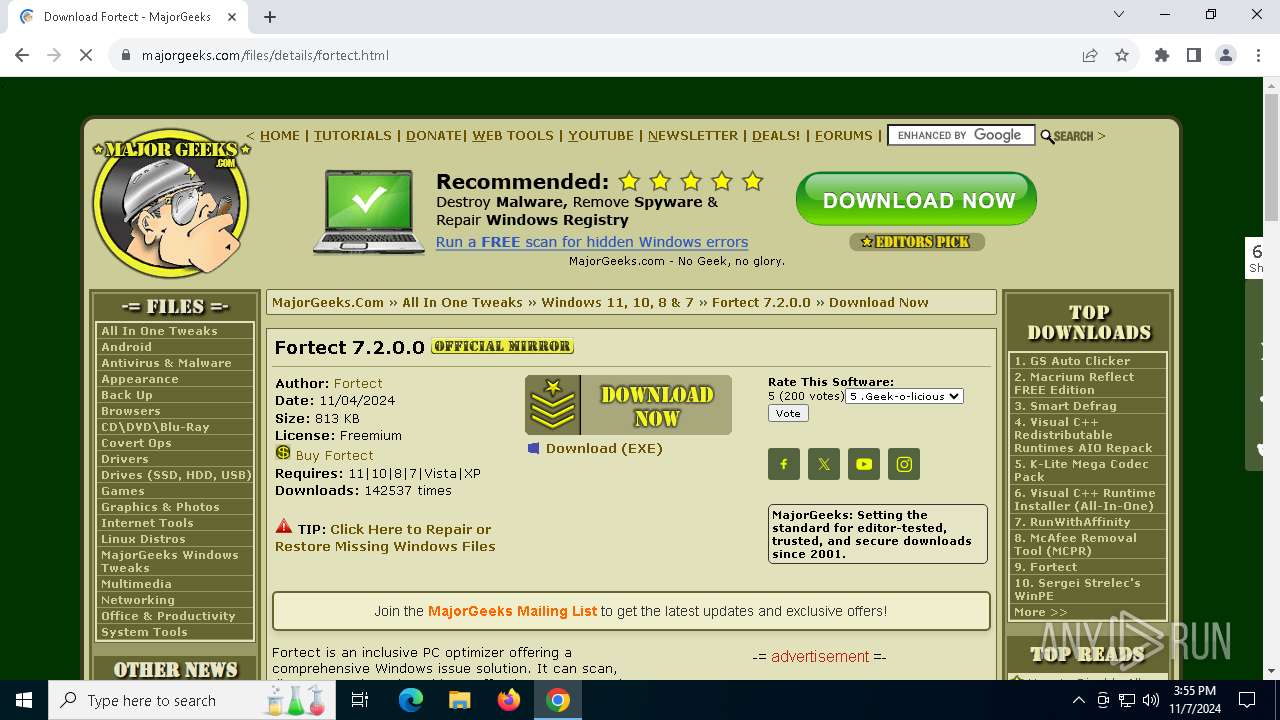Click the browser back arrow
Image resolution: width=1280 pixels, height=720 pixels.
pyautogui.click(x=22, y=55)
